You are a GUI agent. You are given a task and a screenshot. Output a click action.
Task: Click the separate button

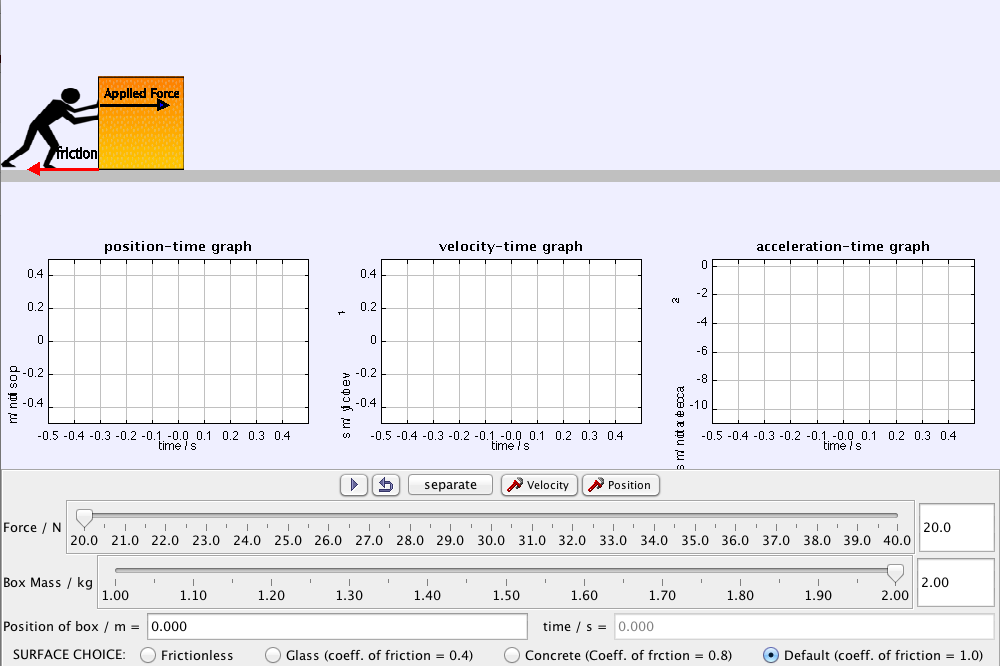[449, 485]
